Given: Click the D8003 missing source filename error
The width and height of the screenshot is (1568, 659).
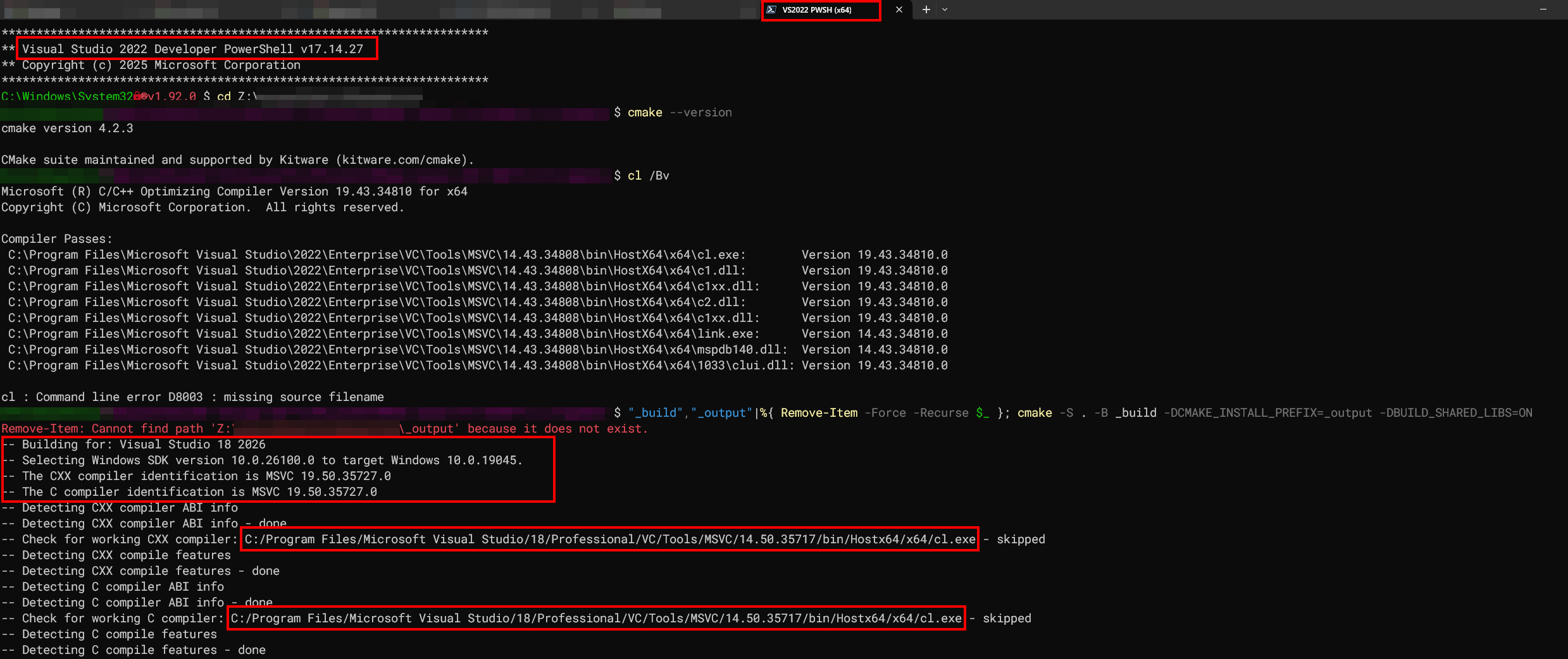Looking at the screenshot, I should [x=192, y=397].
